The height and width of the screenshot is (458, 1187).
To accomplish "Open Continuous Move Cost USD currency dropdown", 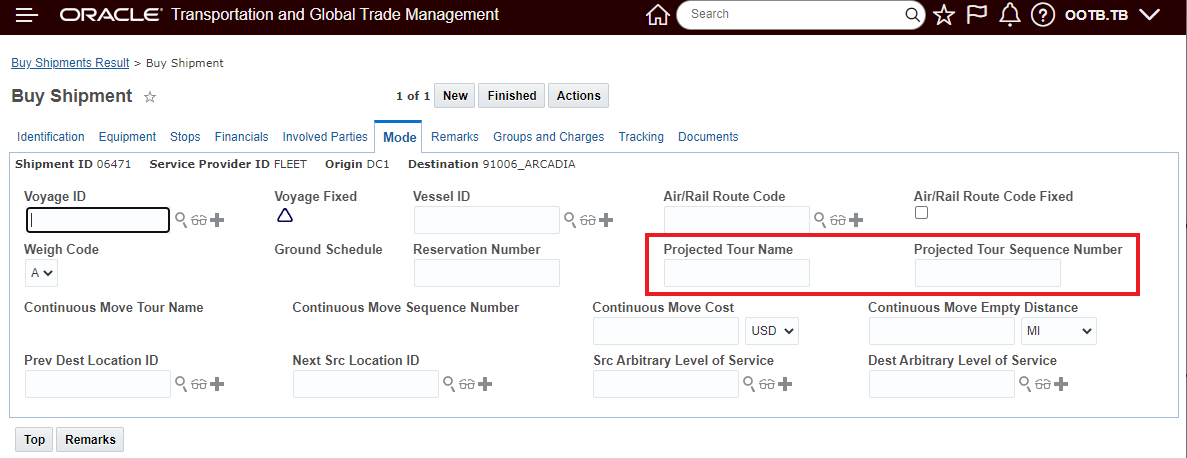I will pos(771,330).
